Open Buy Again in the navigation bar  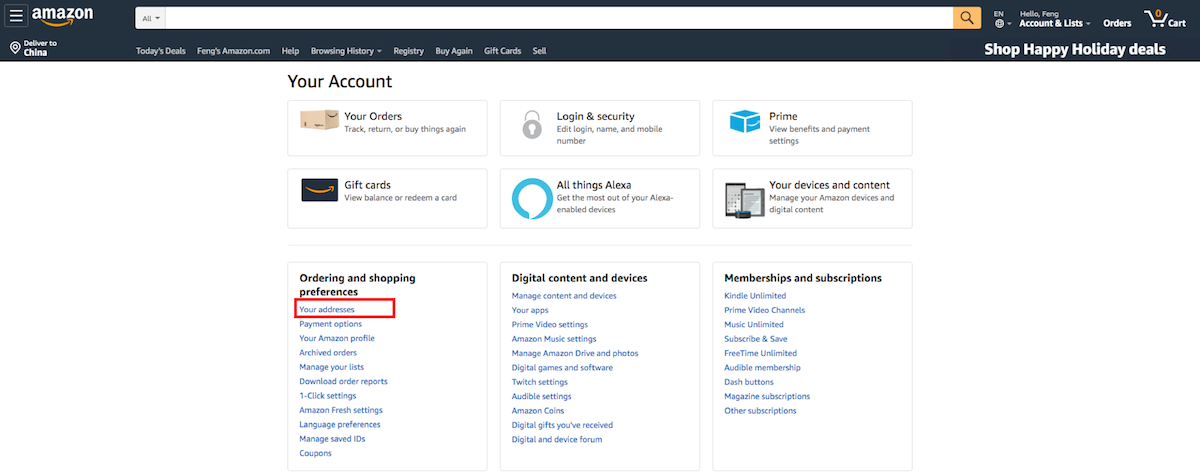coord(454,51)
